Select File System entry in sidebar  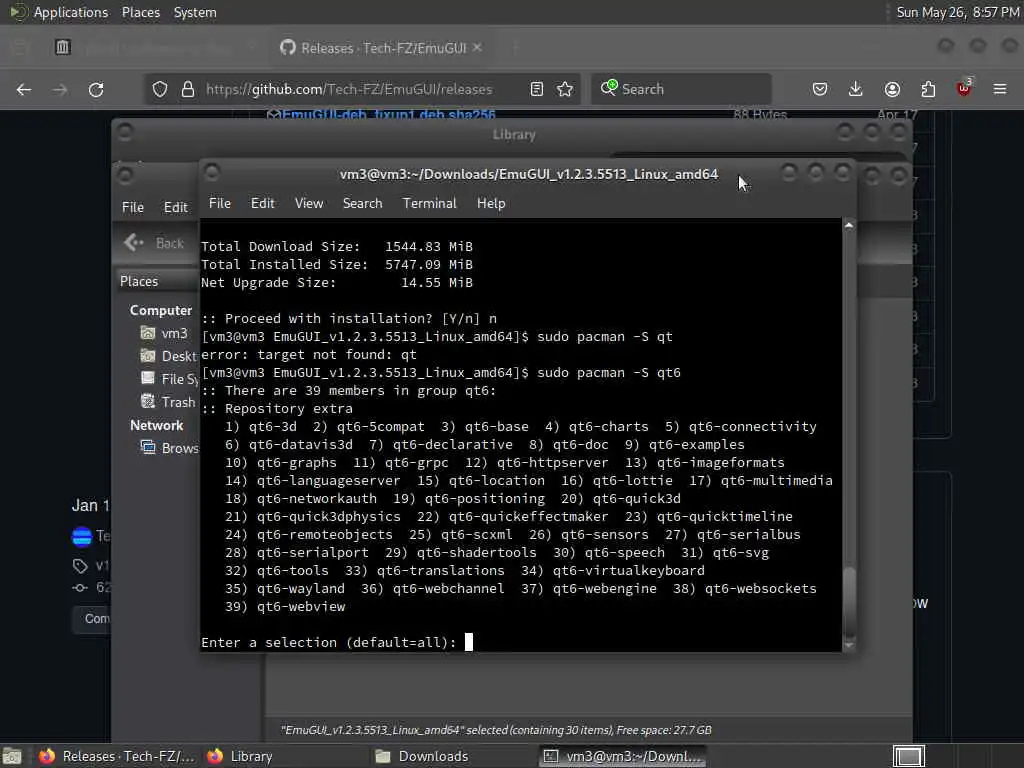coord(168,379)
